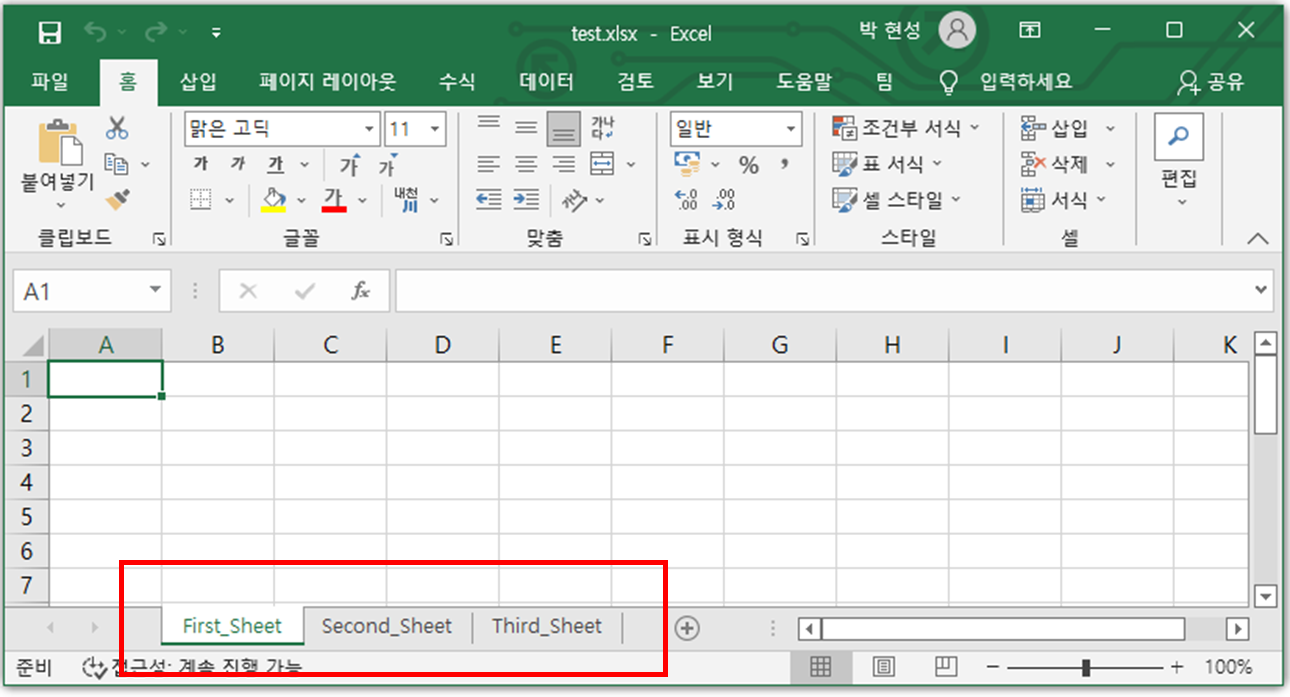
Task: Click the zoom slider handle
Action: point(1086,667)
